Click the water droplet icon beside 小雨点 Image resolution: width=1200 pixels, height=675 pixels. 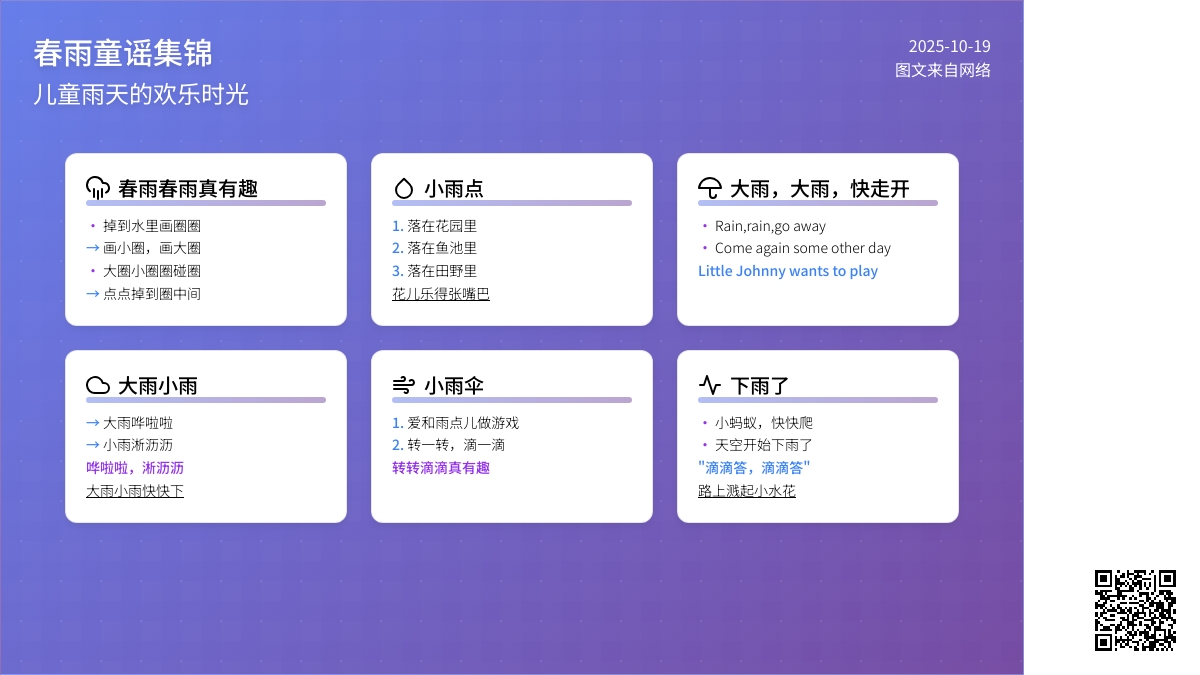(404, 188)
